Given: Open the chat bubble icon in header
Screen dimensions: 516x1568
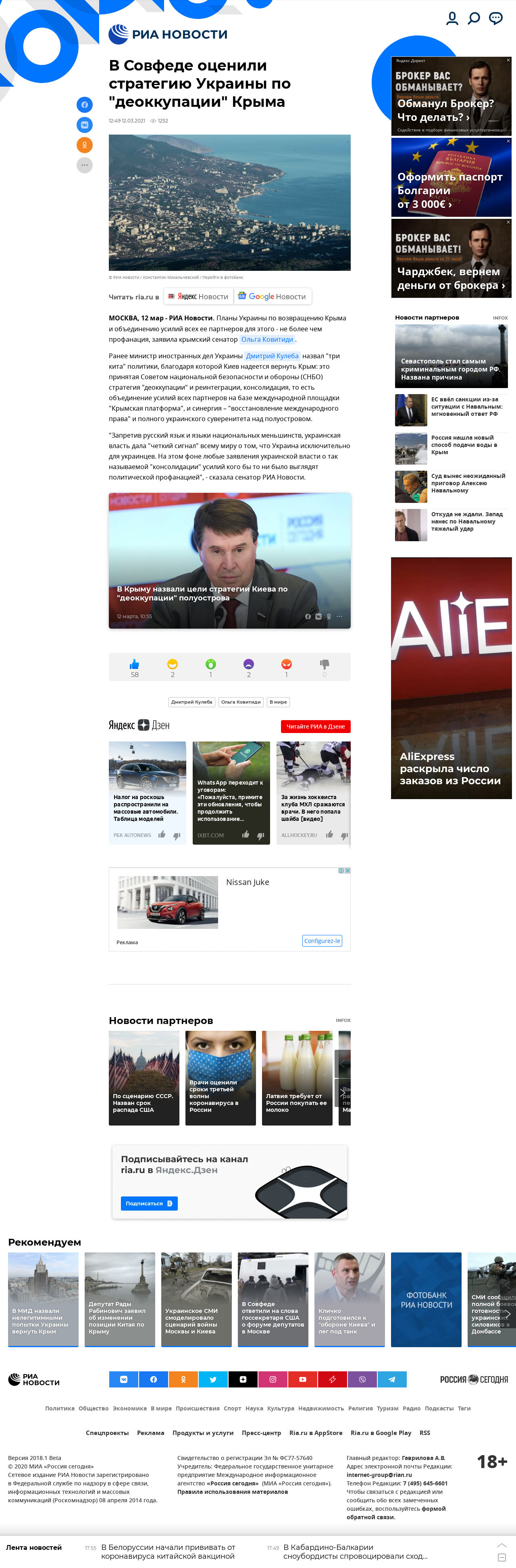Looking at the screenshot, I should [496, 19].
